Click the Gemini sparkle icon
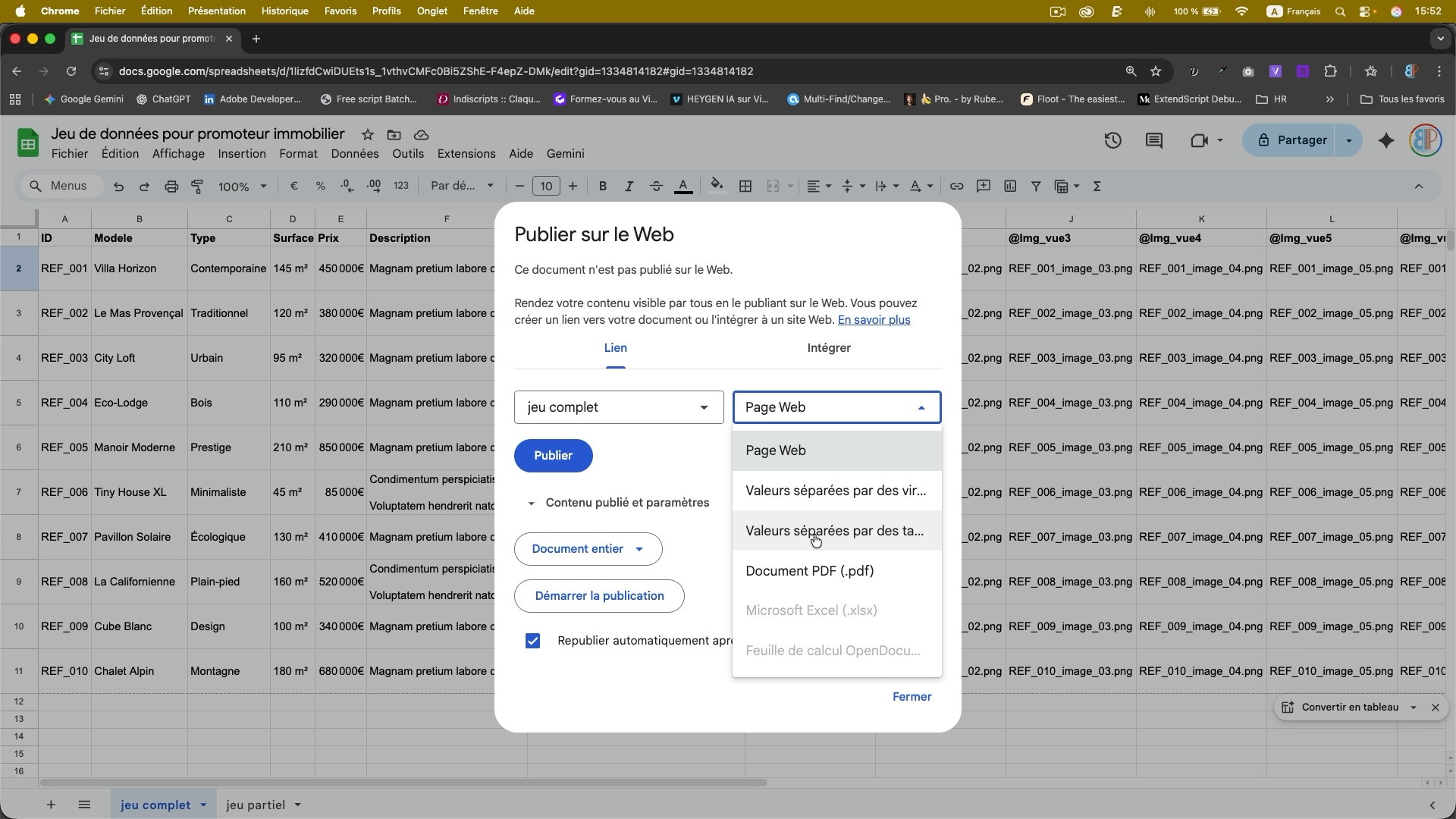This screenshot has width=1456, height=819. tap(1385, 140)
